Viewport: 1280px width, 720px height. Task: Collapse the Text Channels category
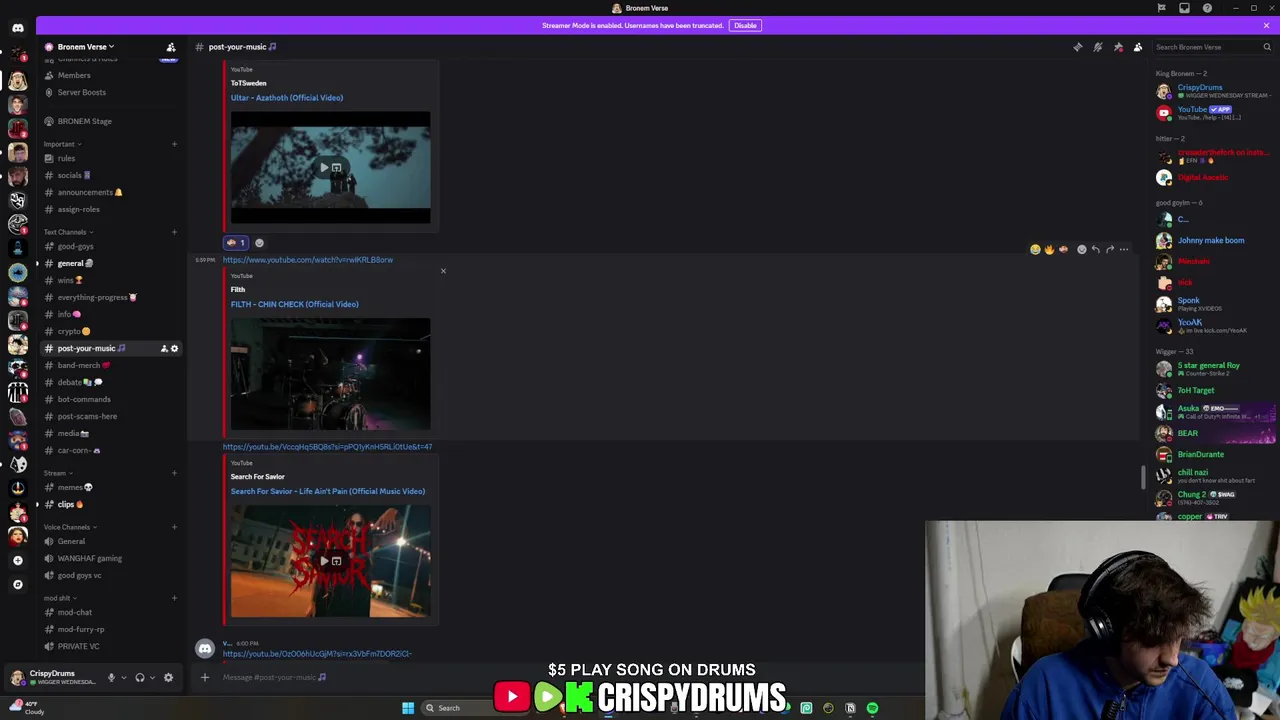tap(66, 232)
